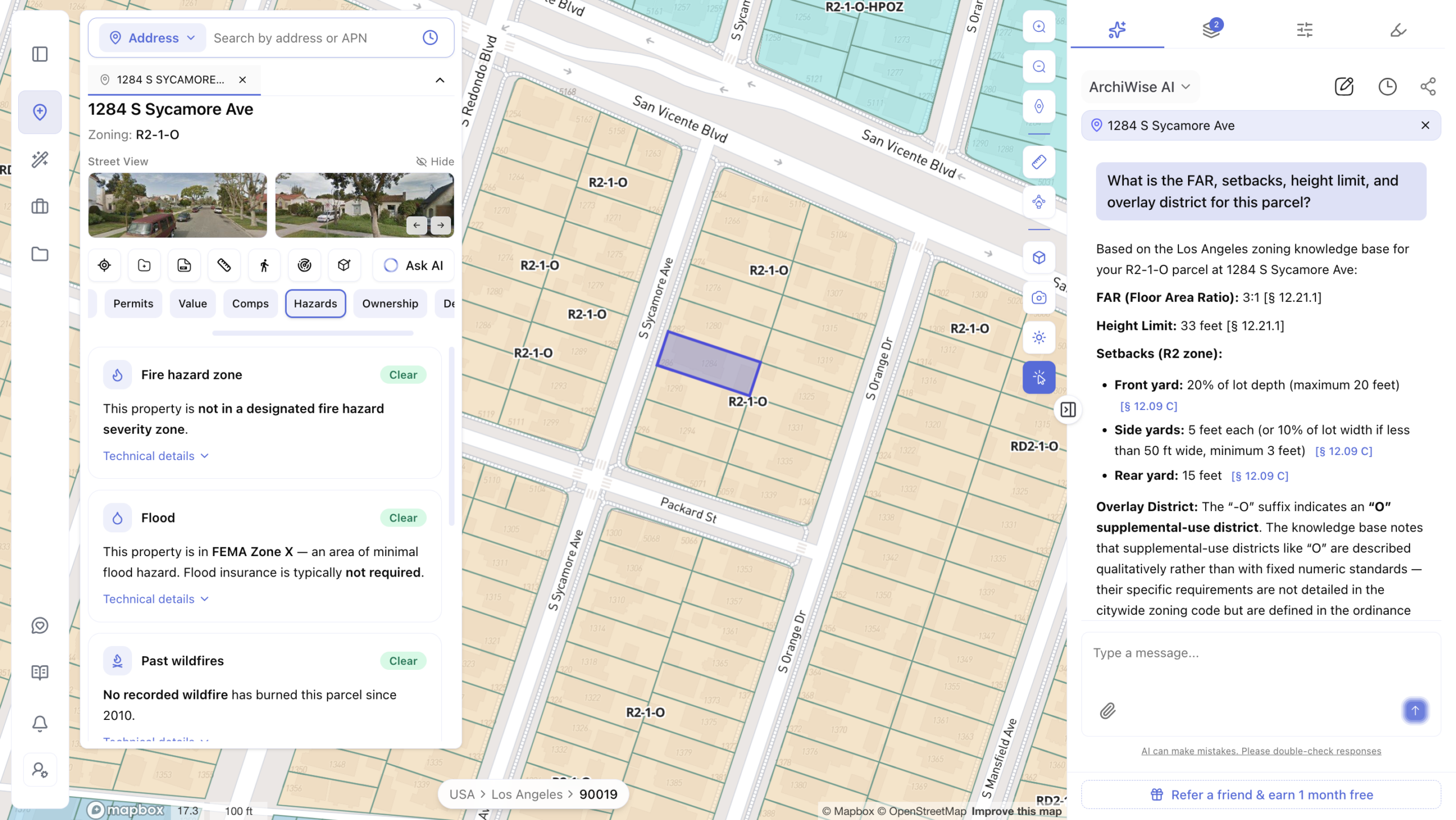Image resolution: width=1456 pixels, height=820 pixels.
Task: Open the notifications bell
Action: pos(40,723)
